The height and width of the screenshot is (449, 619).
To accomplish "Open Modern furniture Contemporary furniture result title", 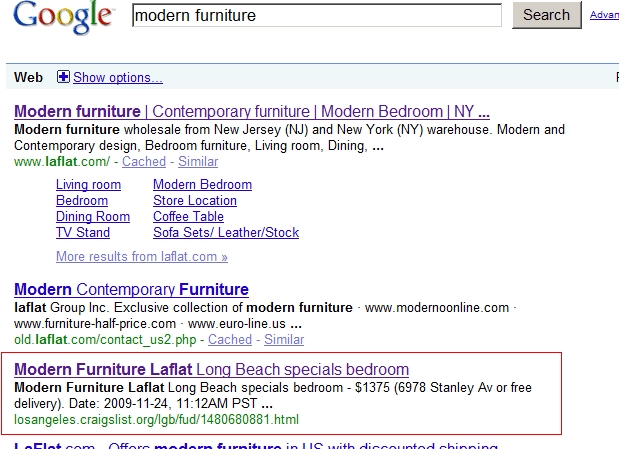I will click(x=252, y=112).
